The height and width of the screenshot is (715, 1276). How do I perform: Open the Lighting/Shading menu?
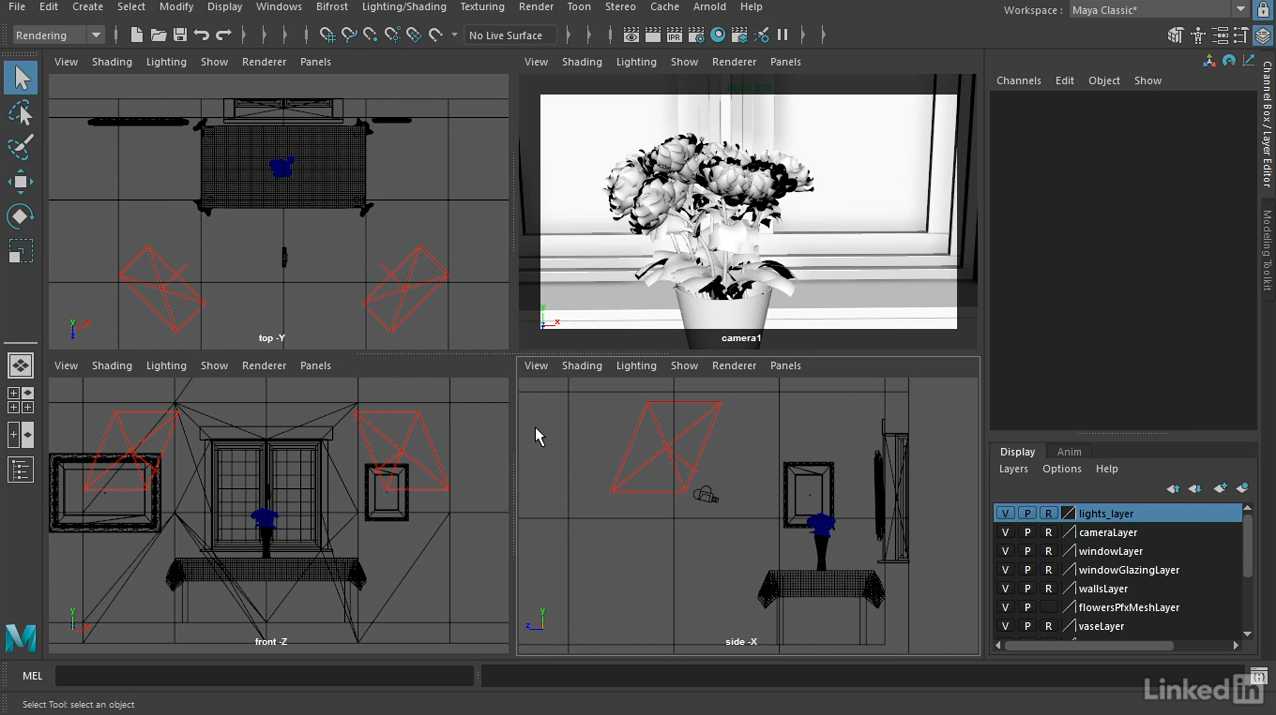point(404,7)
